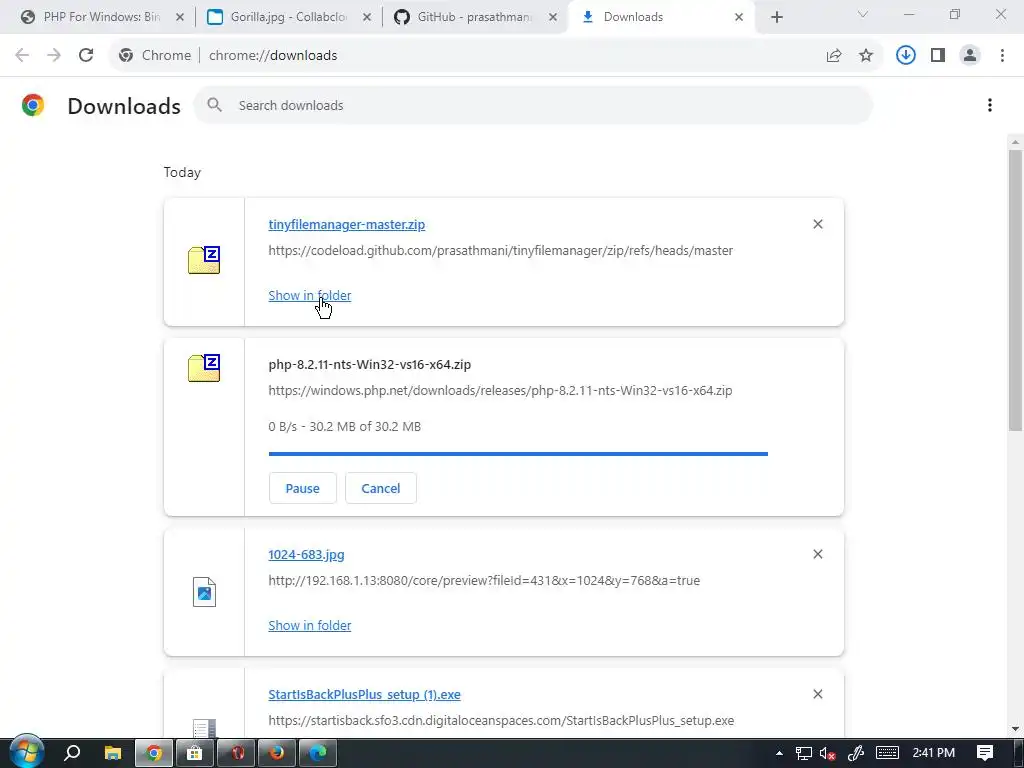Viewport: 1024px width, 768px height.
Task: Show tinyfilemanager-master.zip in folder
Action: pos(310,295)
